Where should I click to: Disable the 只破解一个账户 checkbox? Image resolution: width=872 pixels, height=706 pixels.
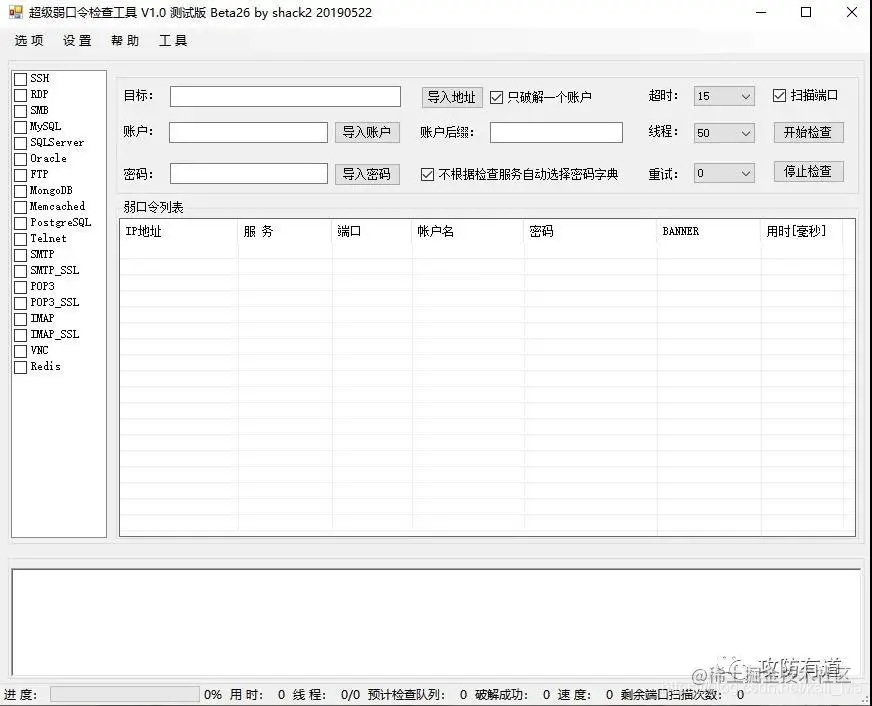coord(494,97)
